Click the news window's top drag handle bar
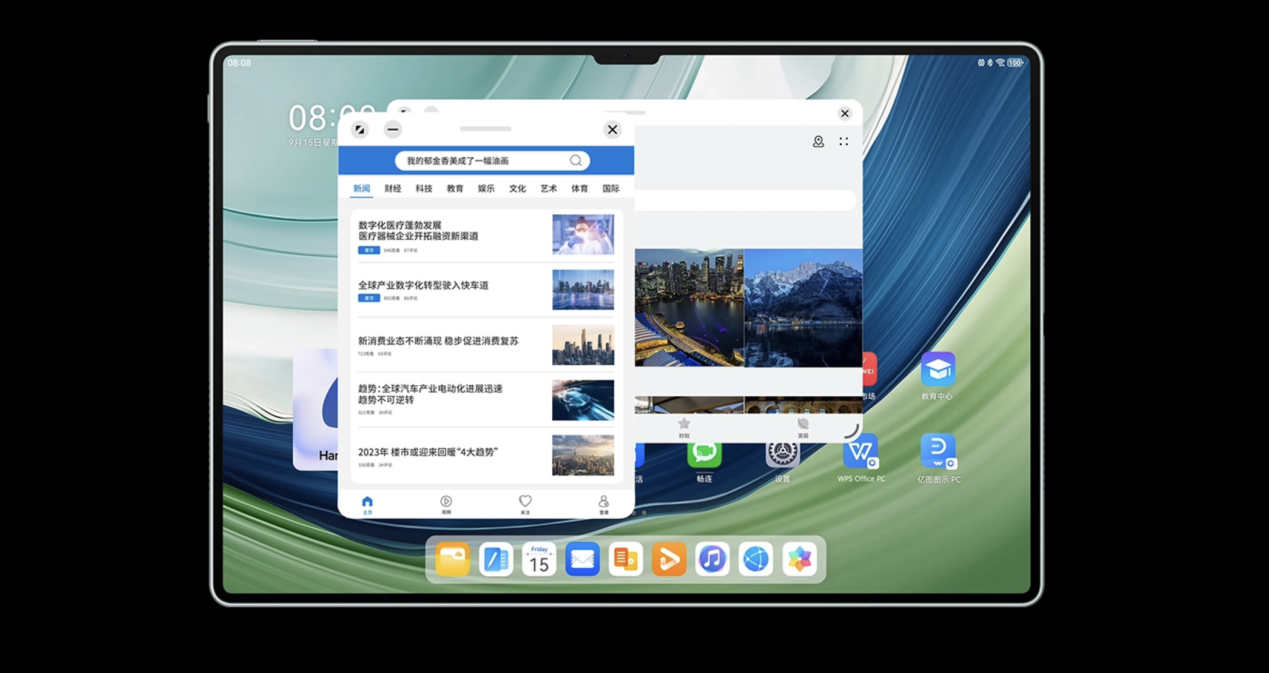This screenshot has width=1269, height=673. [486, 129]
